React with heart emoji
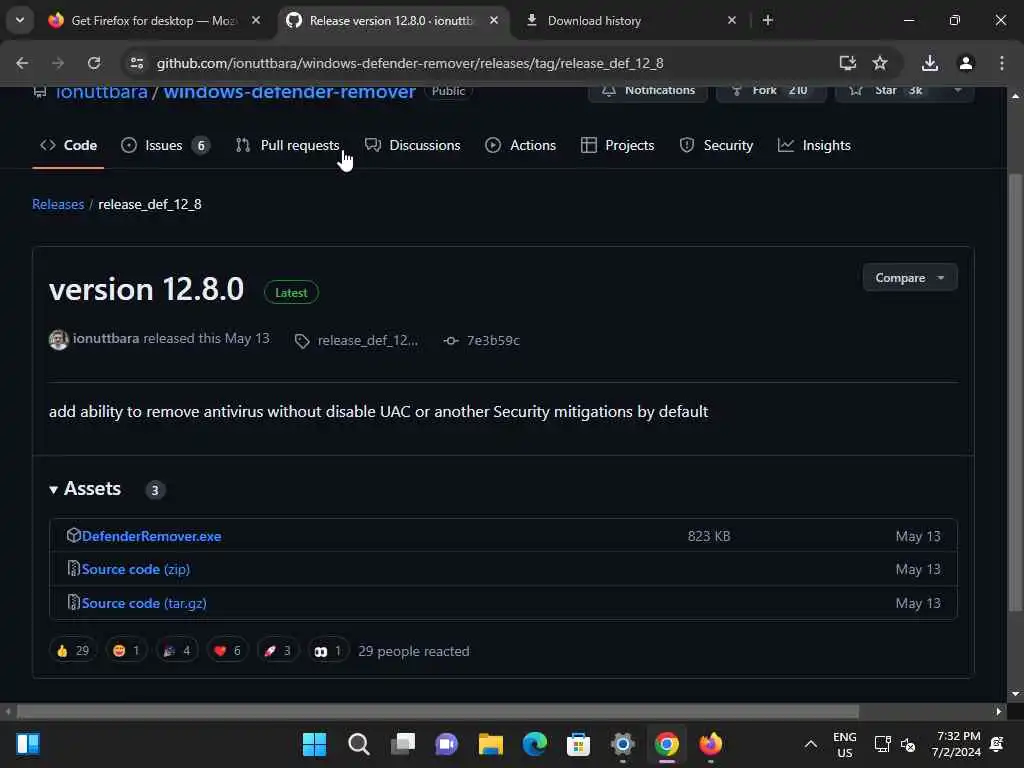1024x768 pixels. click(x=227, y=650)
